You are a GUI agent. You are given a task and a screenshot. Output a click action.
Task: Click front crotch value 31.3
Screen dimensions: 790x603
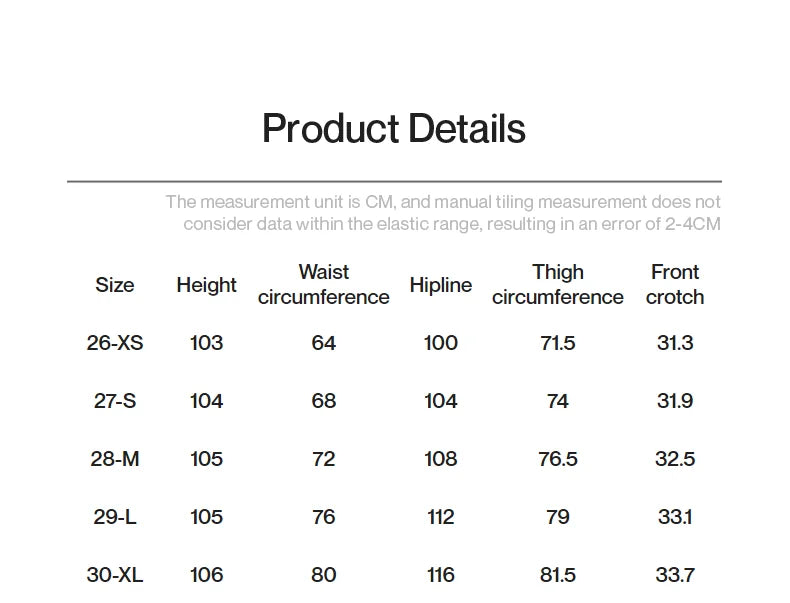(675, 343)
